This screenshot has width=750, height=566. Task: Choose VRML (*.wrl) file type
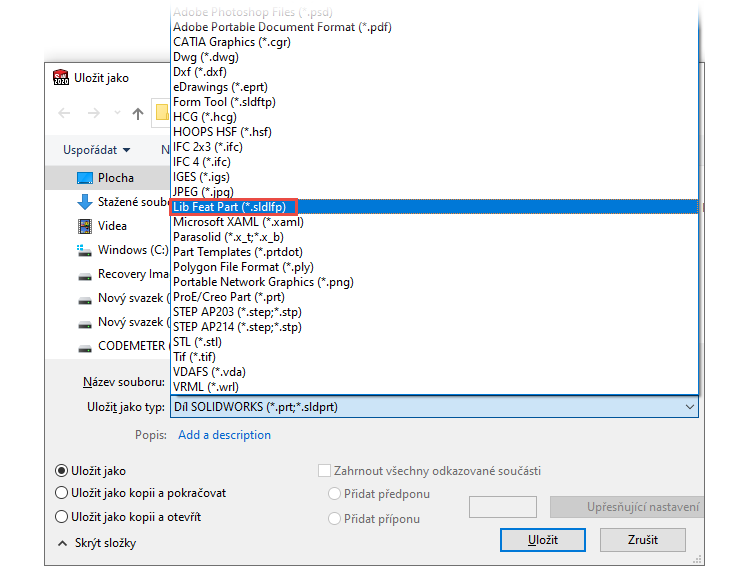click(434, 387)
